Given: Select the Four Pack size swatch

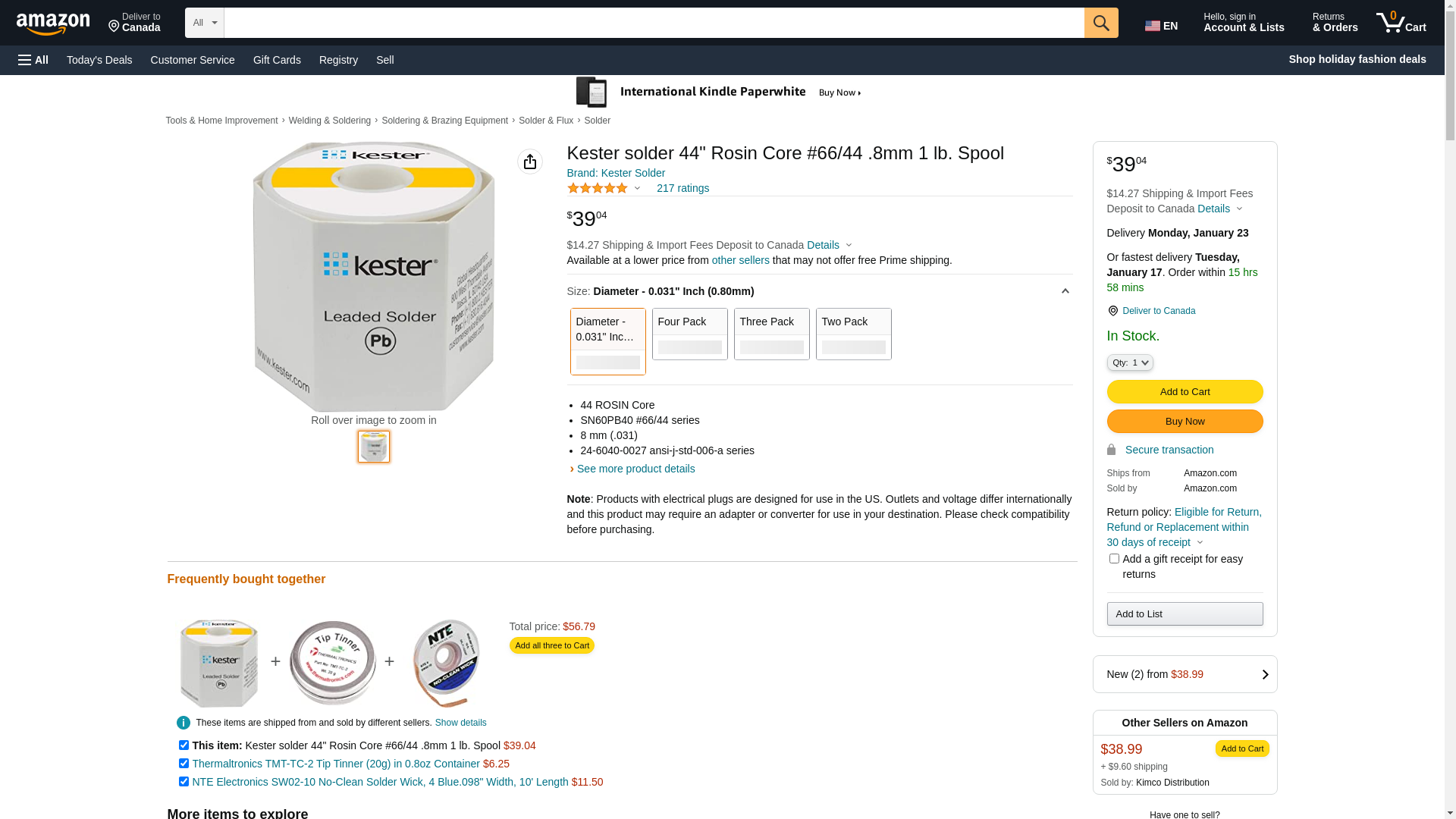Looking at the screenshot, I should pyautogui.click(x=689, y=334).
